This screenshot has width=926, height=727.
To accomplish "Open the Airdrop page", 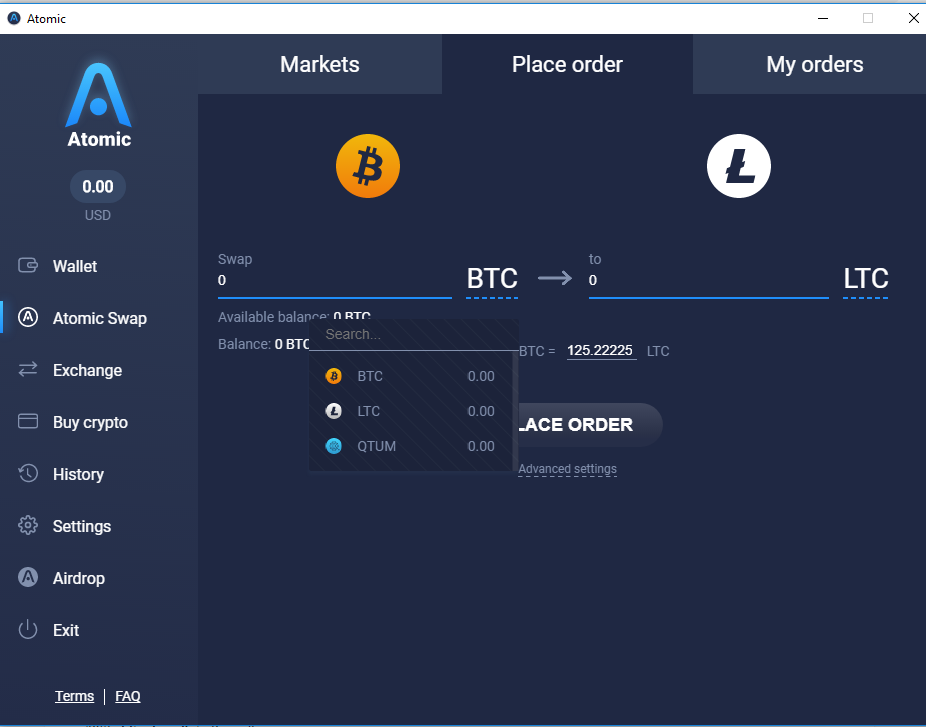I will 79,578.
